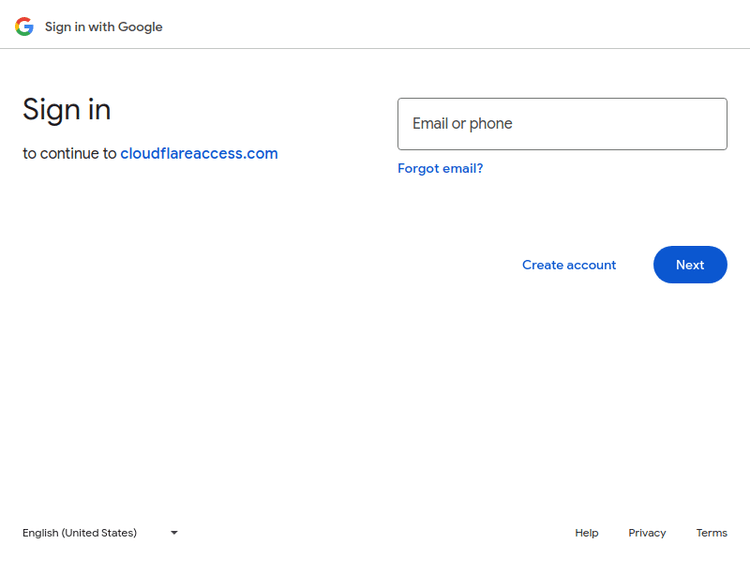Viewport: 750px width, 563px height.
Task: Open the Terms link in footer
Action: 711,533
